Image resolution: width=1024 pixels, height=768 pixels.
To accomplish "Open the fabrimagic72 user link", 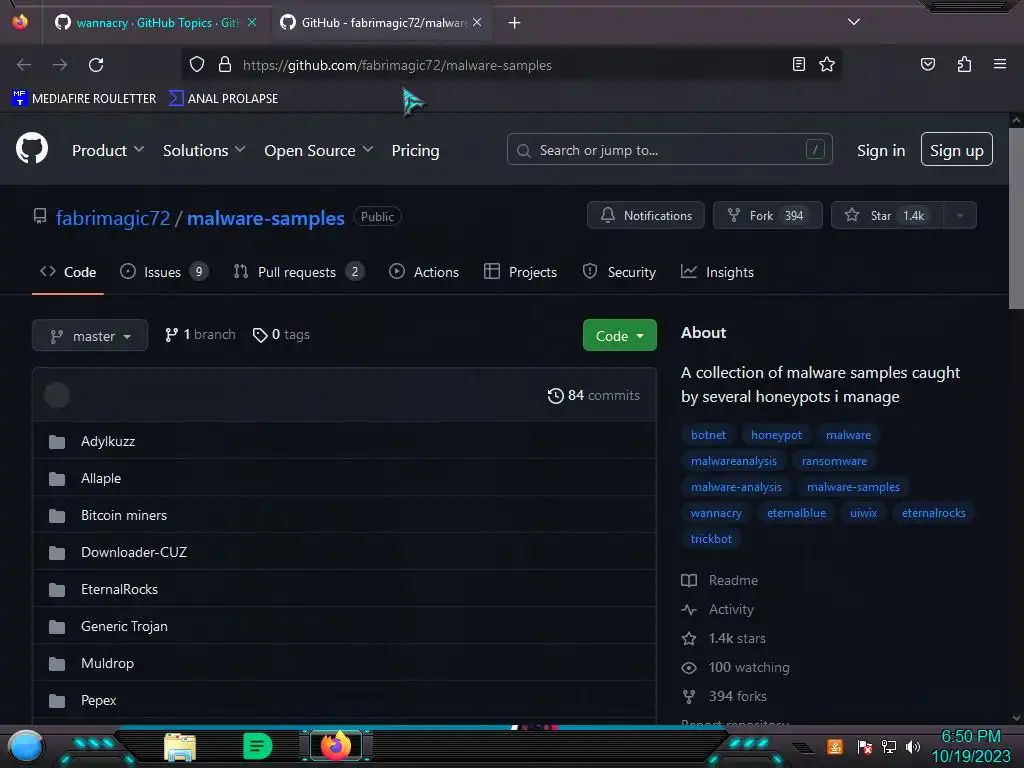I will [x=113, y=218].
